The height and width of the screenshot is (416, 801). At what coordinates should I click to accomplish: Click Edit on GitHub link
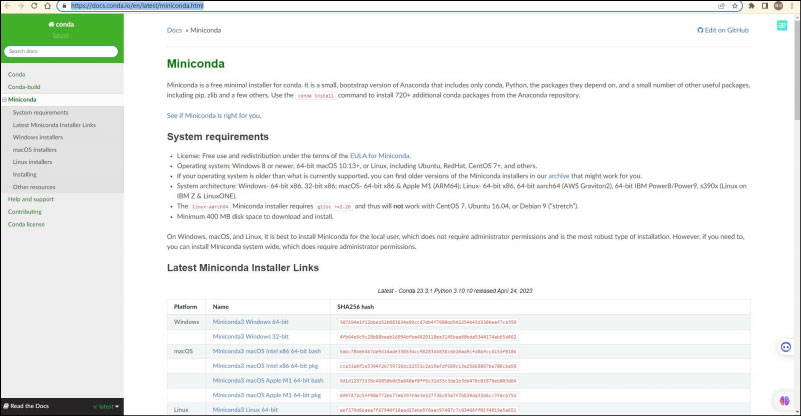point(723,30)
